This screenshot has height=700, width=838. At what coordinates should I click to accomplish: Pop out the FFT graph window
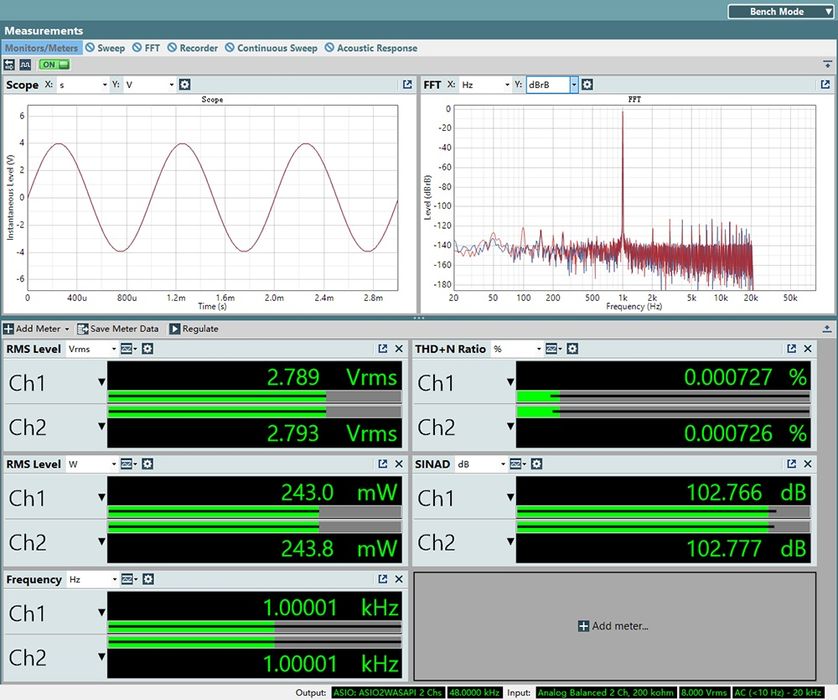tap(825, 84)
